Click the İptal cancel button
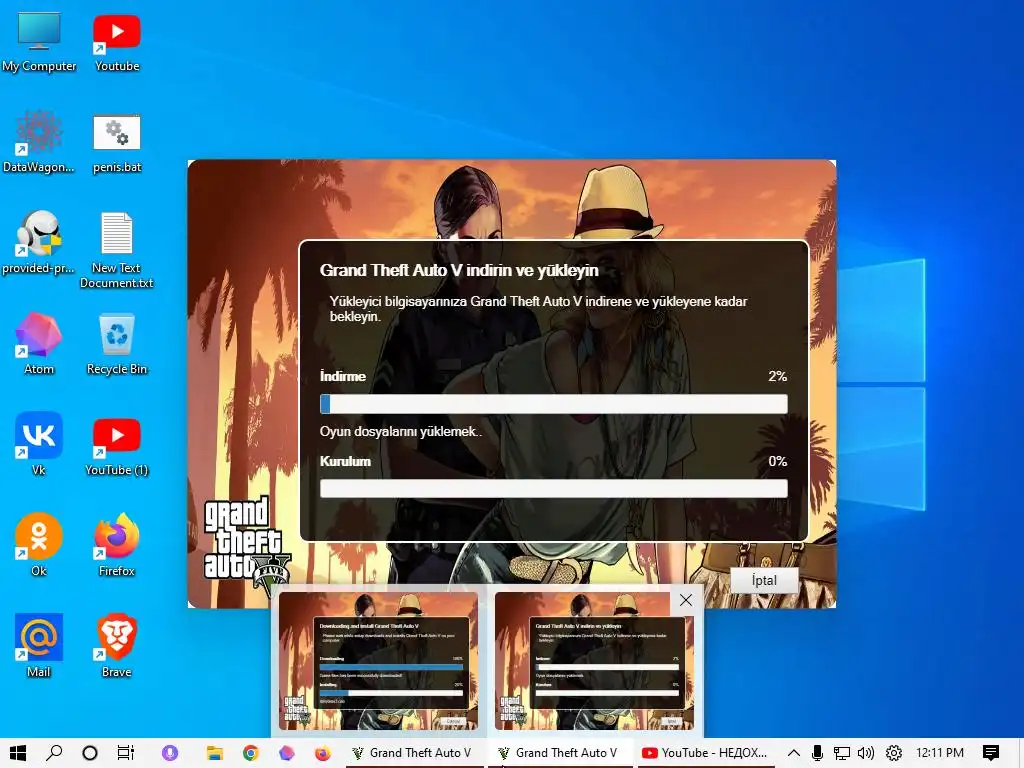This screenshot has width=1024, height=768. pyautogui.click(x=764, y=580)
